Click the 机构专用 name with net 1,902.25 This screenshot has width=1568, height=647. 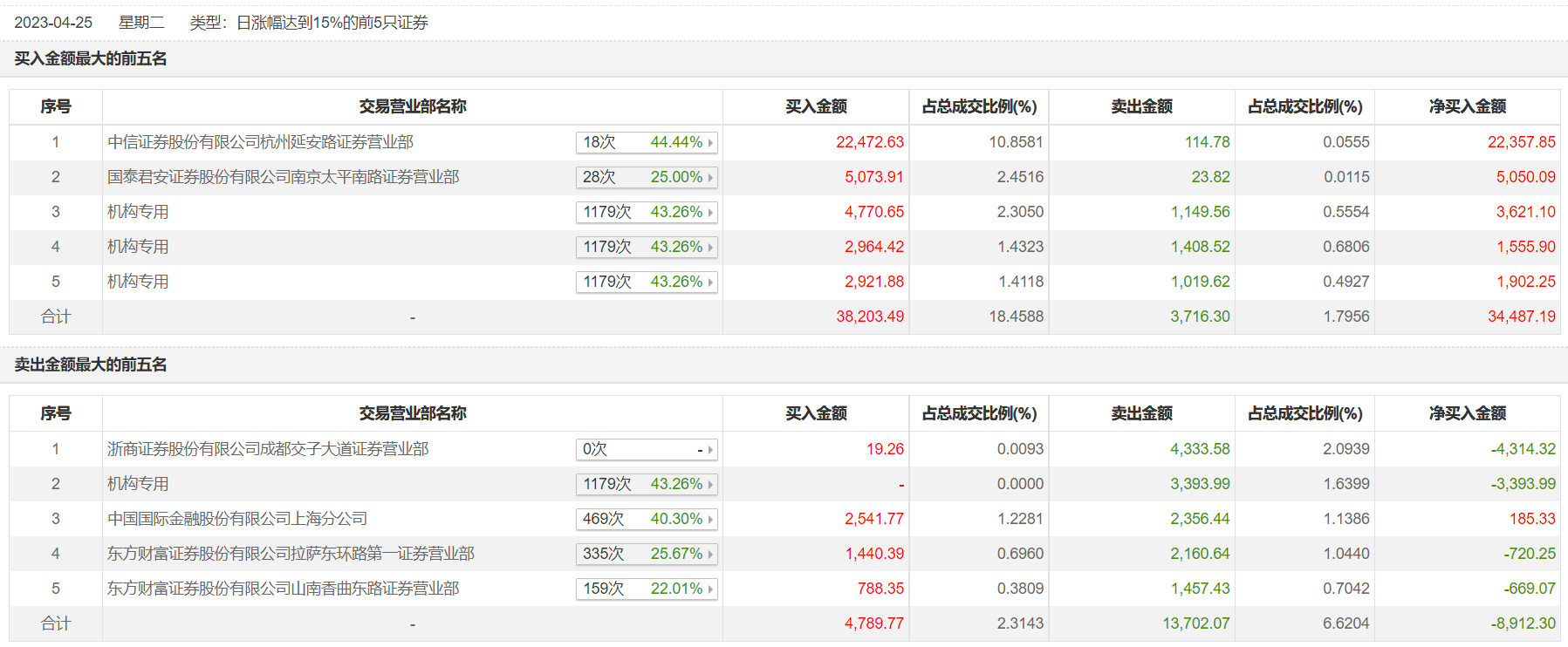(x=138, y=282)
